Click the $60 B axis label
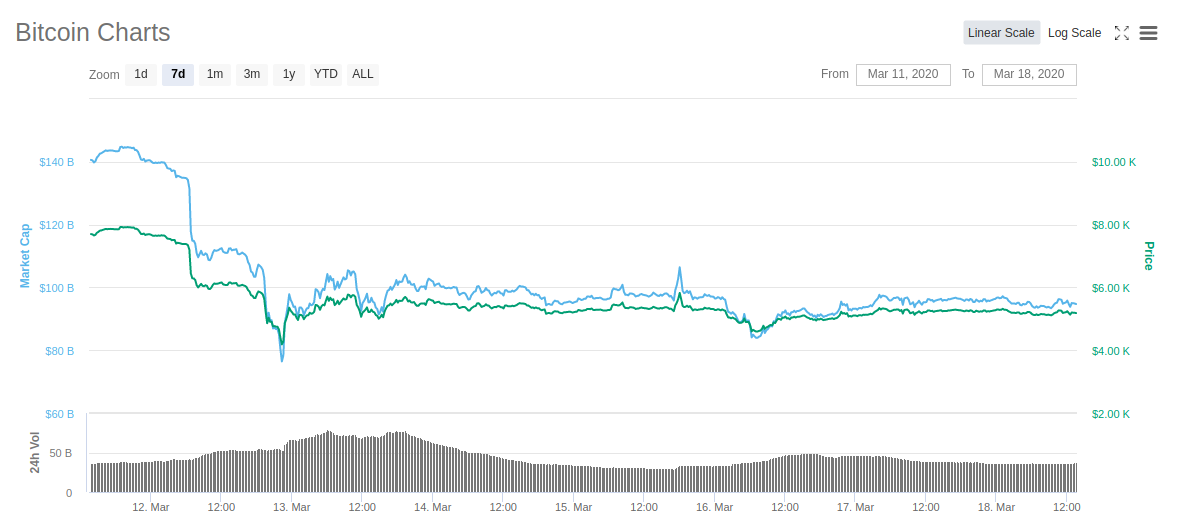 click(59, 414)
